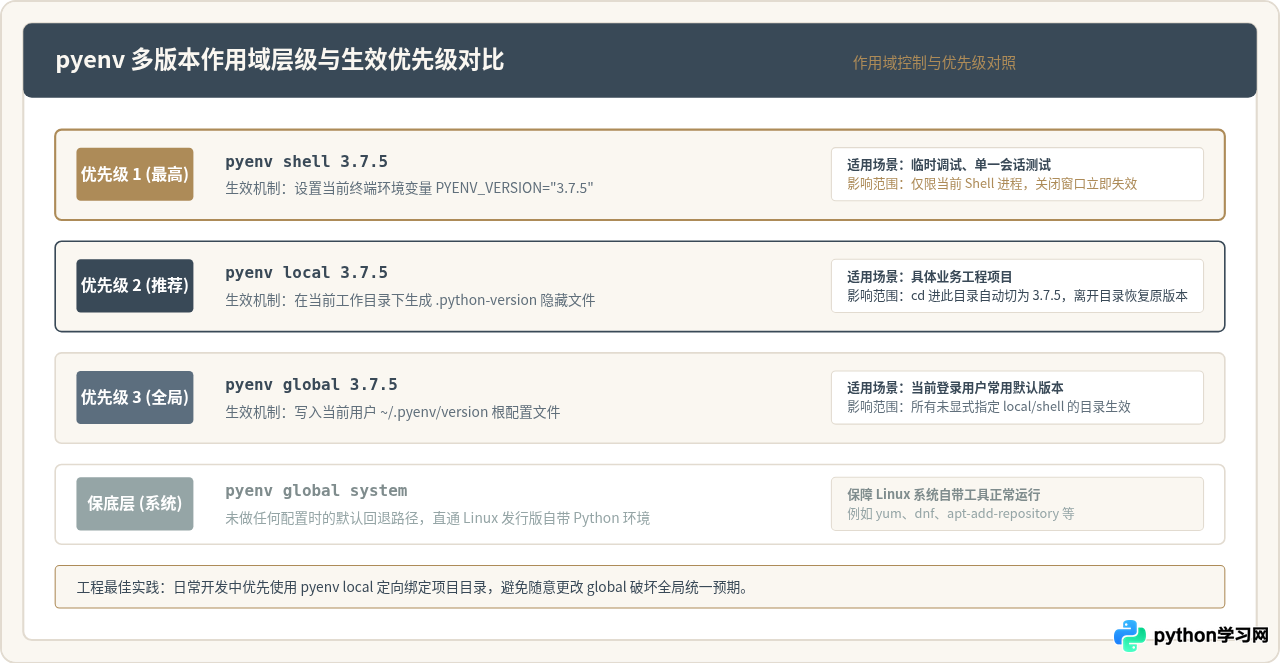Click the 优先级 3 (全局) badge
The width and height of the screenshot is (1280, 664).
point(135,397)
